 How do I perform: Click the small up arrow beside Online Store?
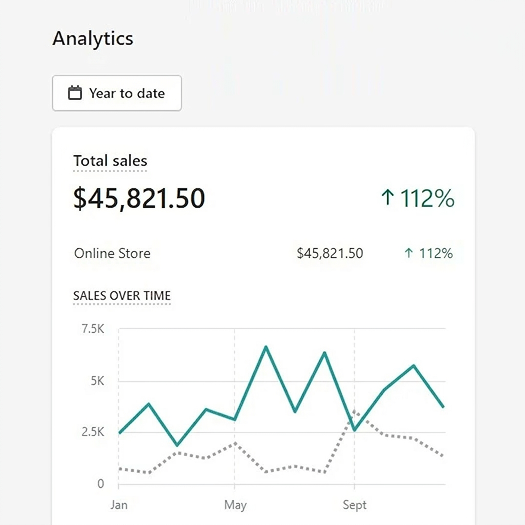408,253
